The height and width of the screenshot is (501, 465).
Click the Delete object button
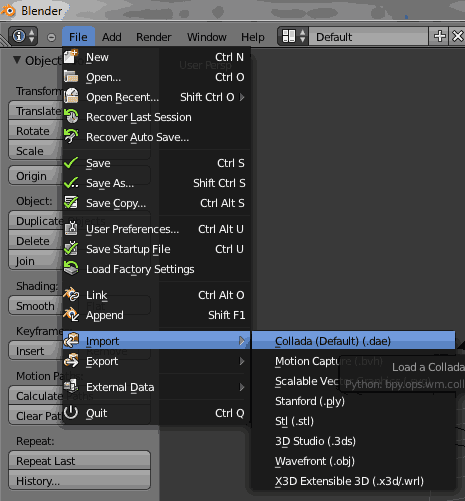click(x=36, y=241)
